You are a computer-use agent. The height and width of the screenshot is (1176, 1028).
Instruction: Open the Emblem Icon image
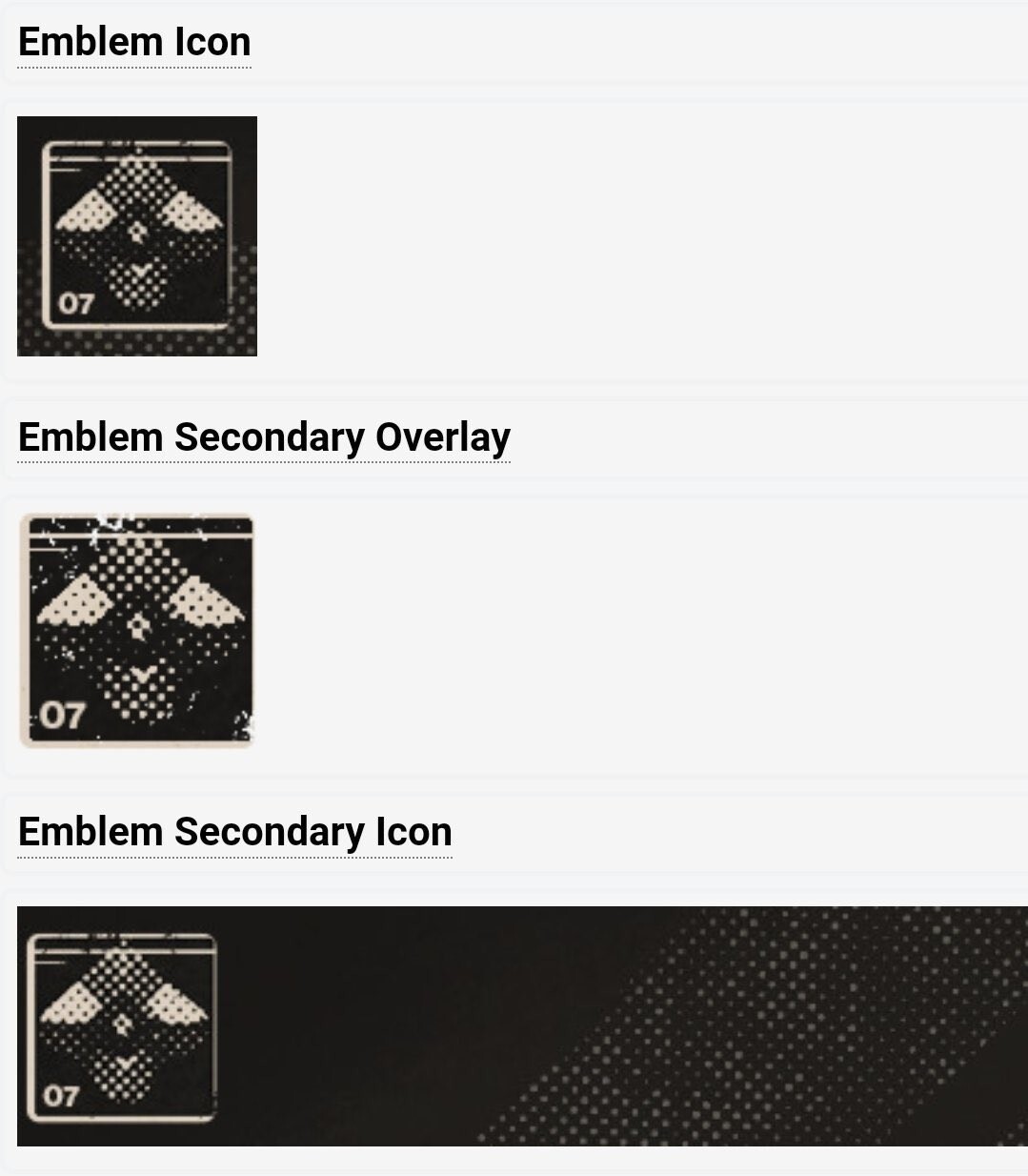[x=137, y=236]
